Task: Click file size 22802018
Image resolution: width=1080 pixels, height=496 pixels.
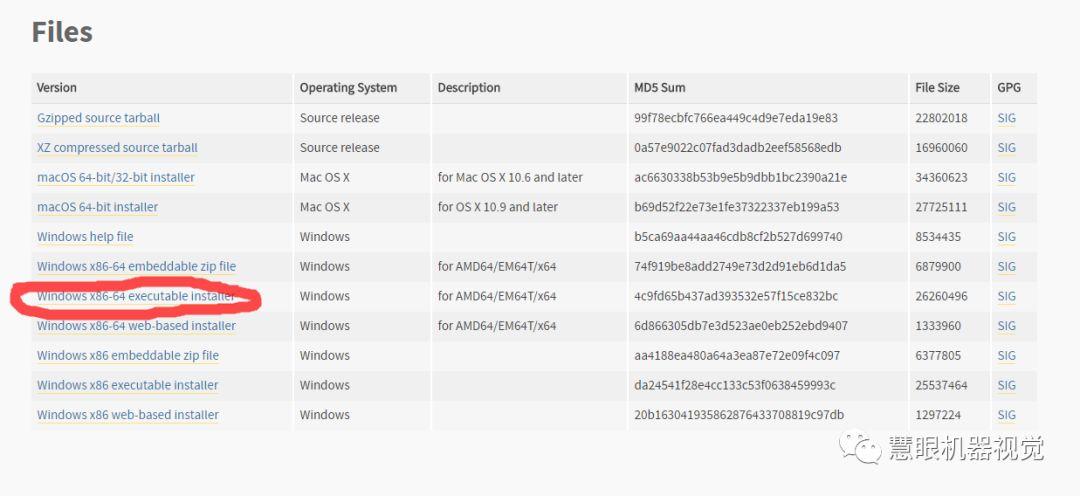Action: tap(941, 118)
